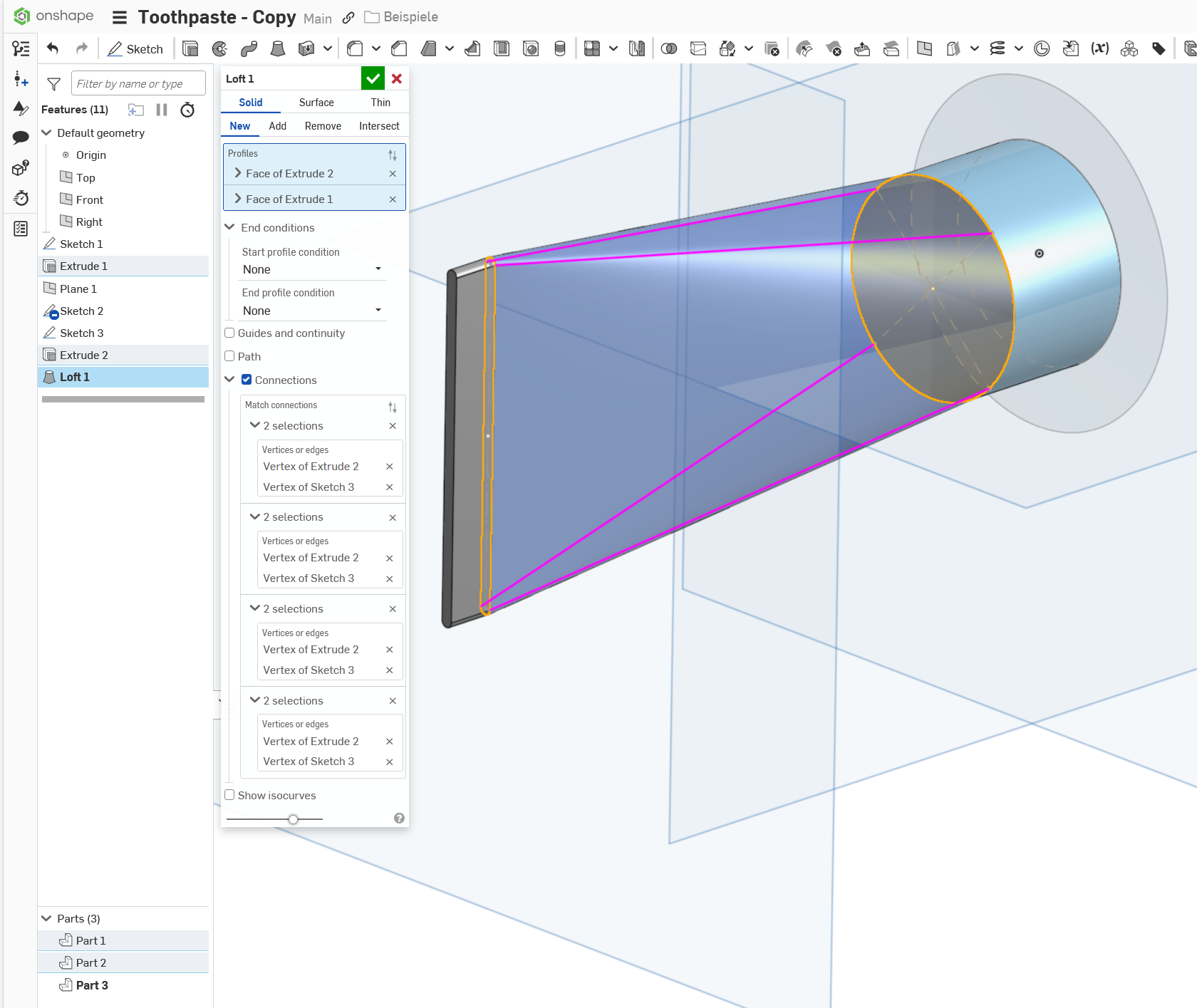Open the Start profile condition dropdown
Viewport: 1197px width, 1008px height.
point(312,269)
